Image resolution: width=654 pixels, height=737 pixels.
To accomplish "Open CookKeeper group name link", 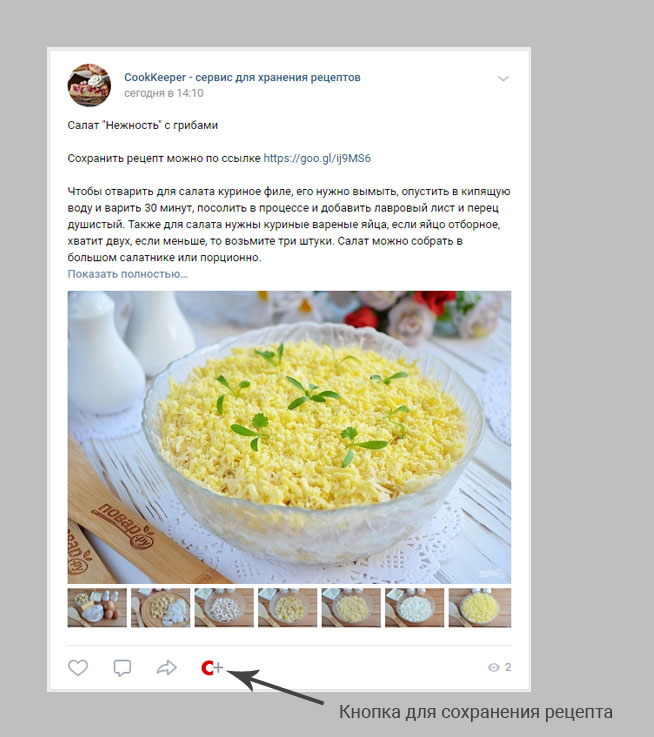I will pyautogui.click(x=242, y=77).
